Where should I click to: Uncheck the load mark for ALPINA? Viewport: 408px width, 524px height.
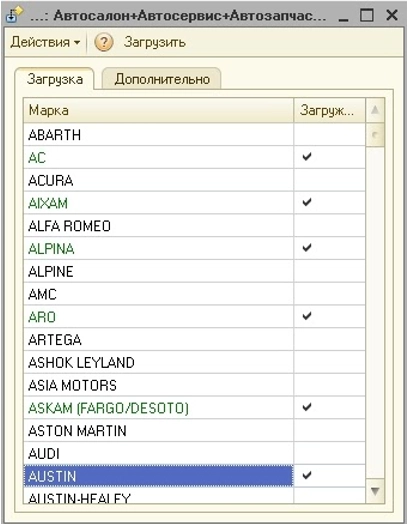tap(307, 247)
